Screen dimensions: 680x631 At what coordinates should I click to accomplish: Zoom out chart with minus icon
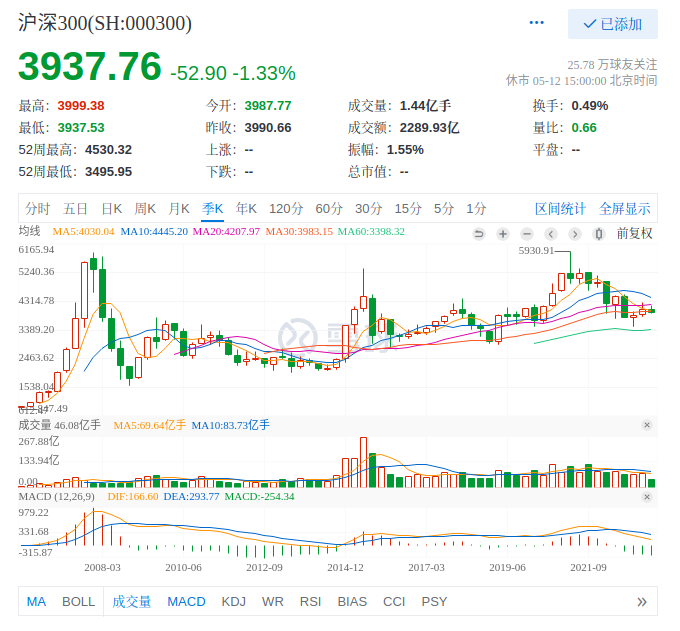[x=527, y=234]
